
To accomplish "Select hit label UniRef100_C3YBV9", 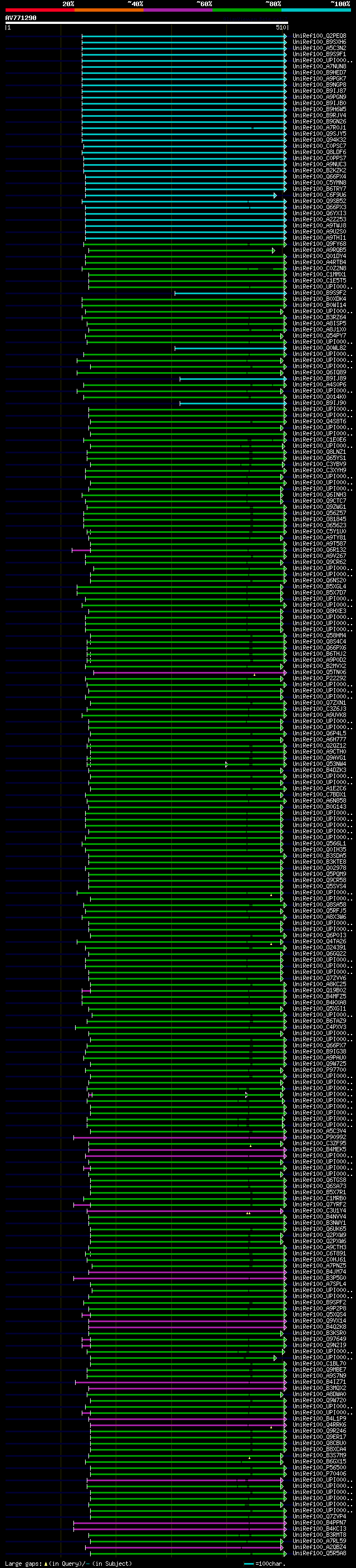I will click(319, 464).
